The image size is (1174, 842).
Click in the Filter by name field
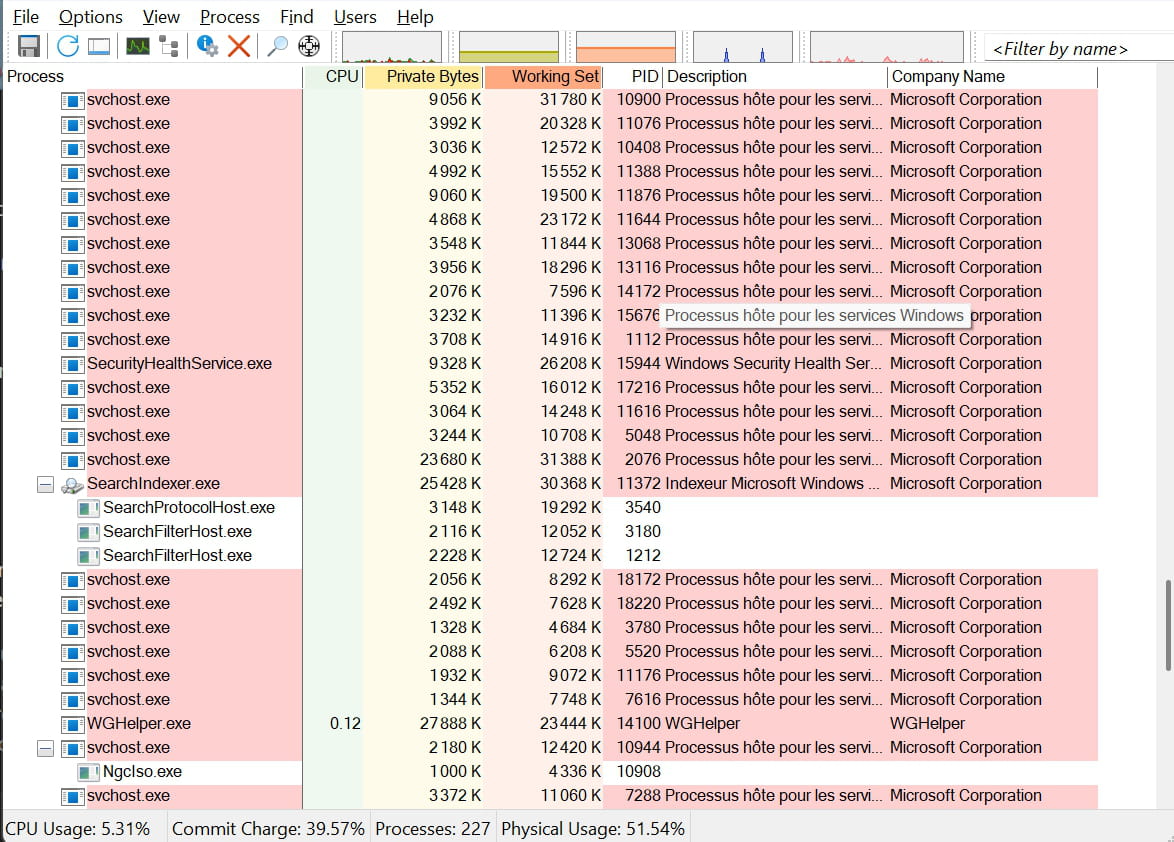(1075, 48)
